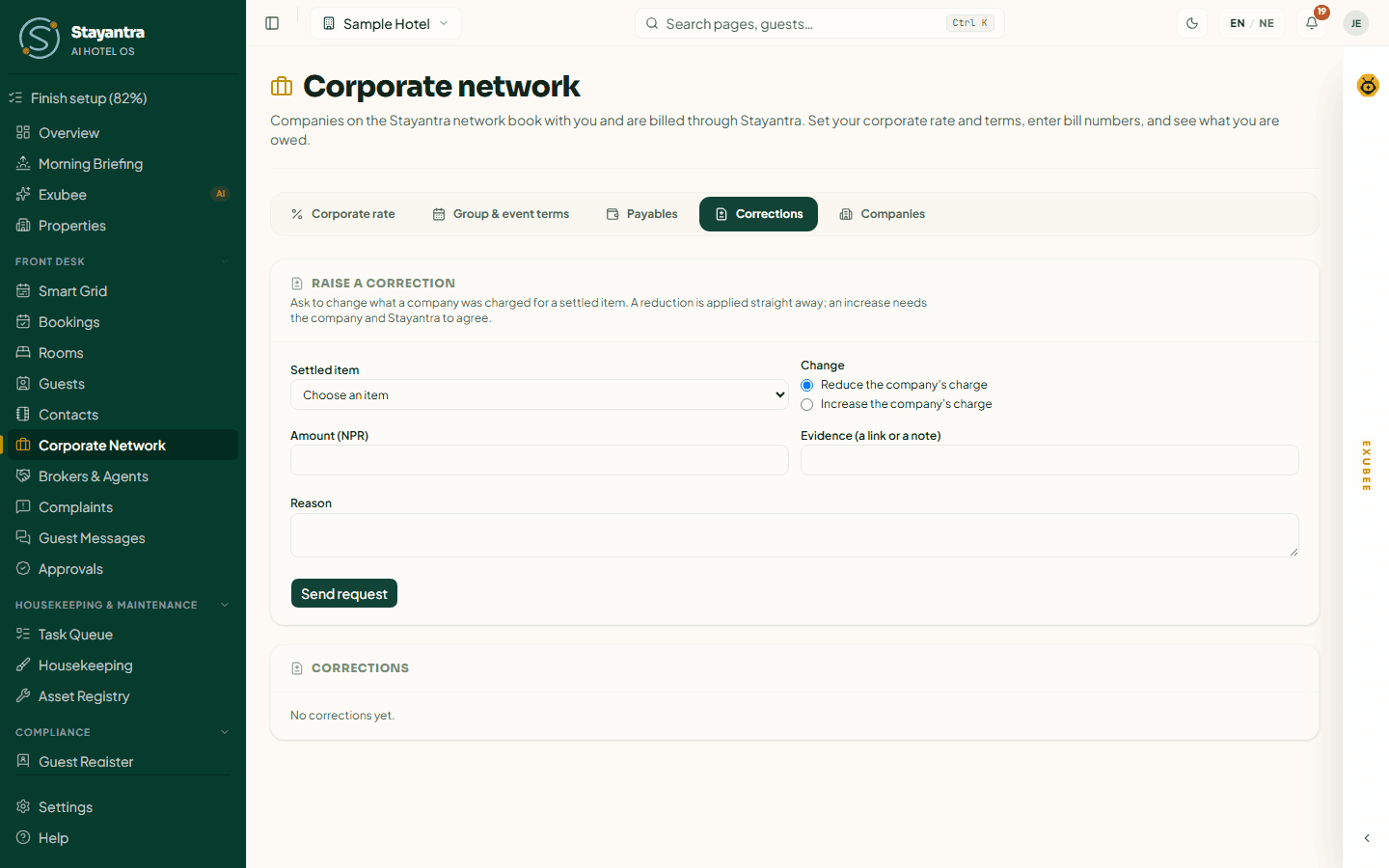Go to Bookings page
Viewport: 1389px width, 868px height.
pos(123,322)
